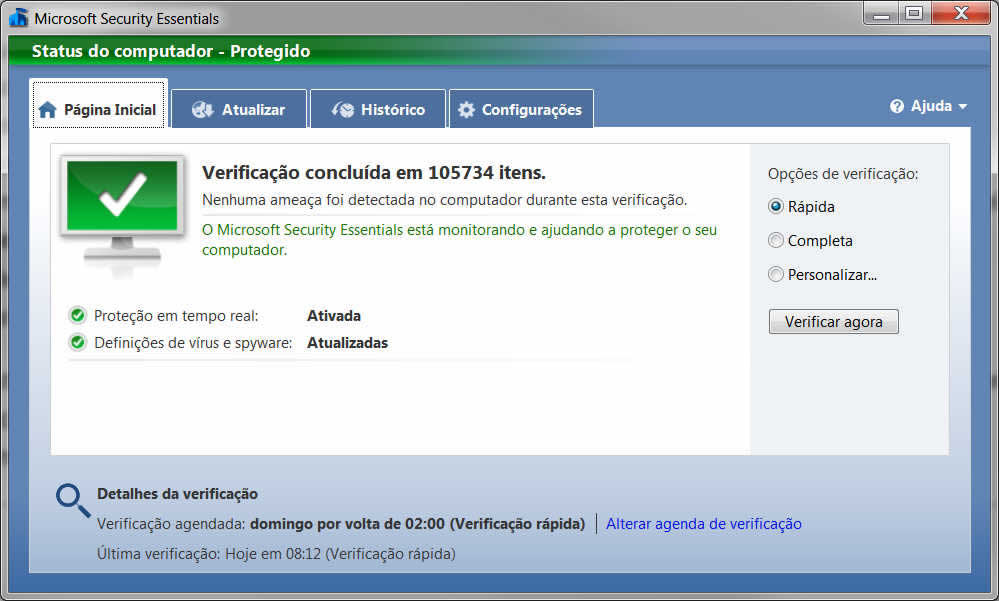Click 'Nenhuma ameaça foi detectada' message
This screenshot has height=601, width=999.
pos(445,200)
